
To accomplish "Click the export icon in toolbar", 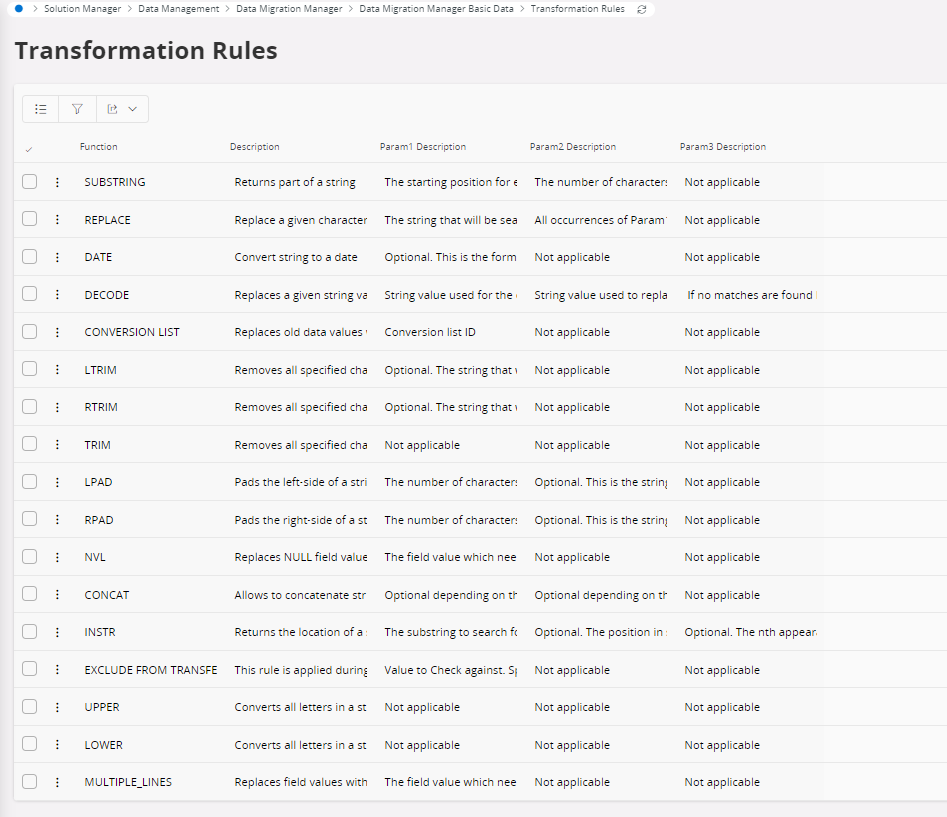I will point(113,109).
